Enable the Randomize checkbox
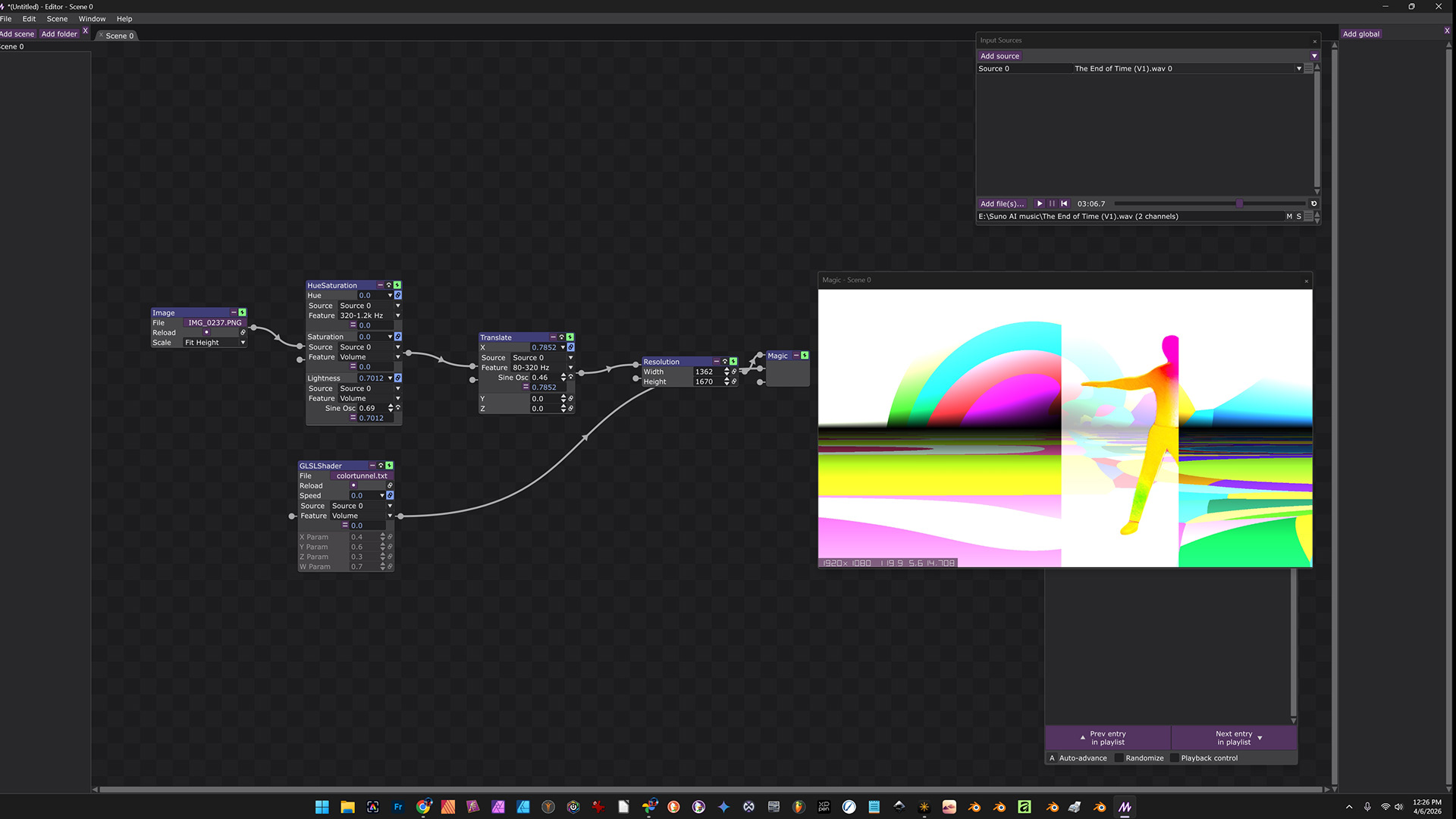The image size is (1456, 819). pos(1119,758)
